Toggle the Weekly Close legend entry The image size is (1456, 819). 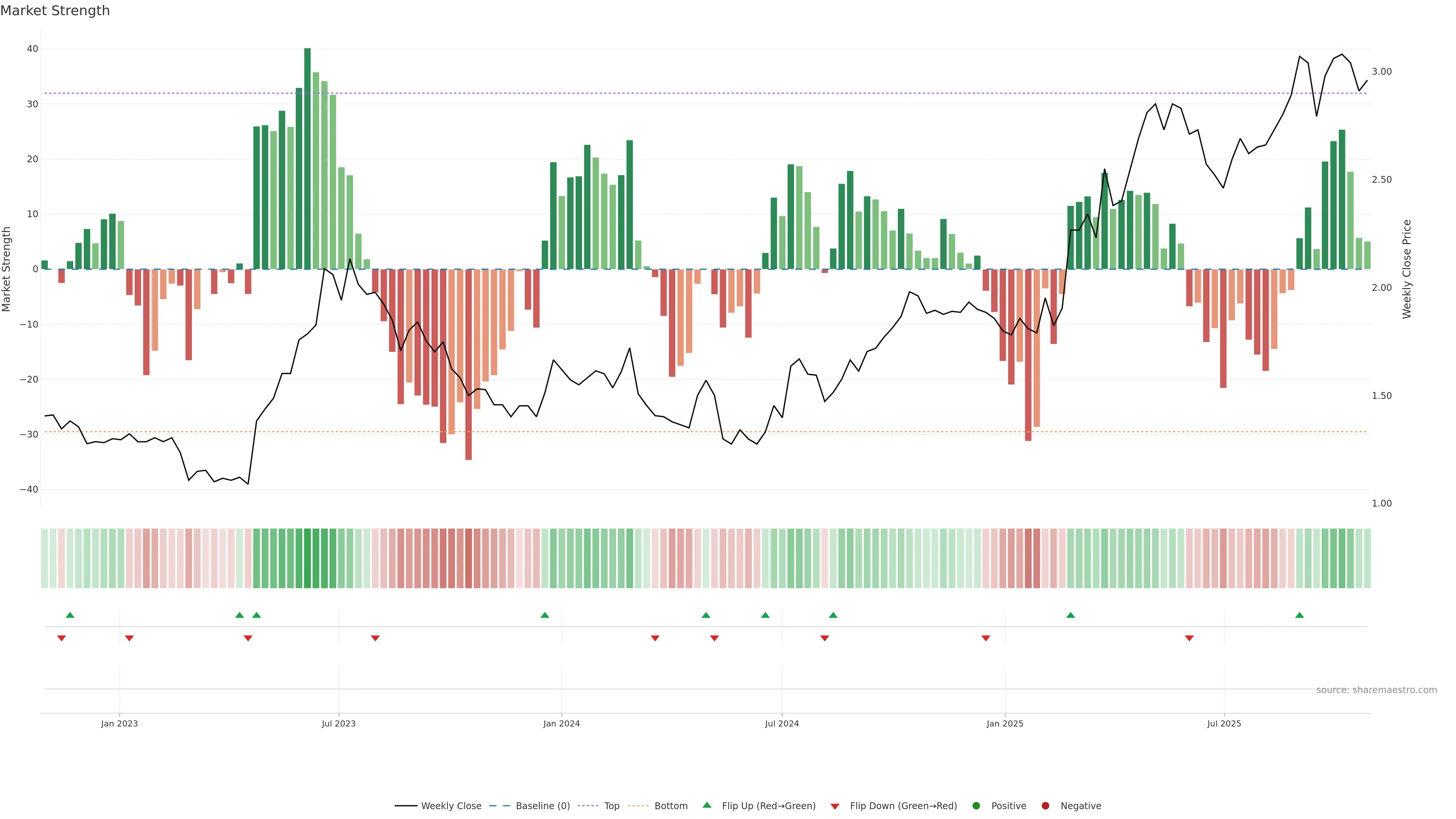[x=450, y=806]
